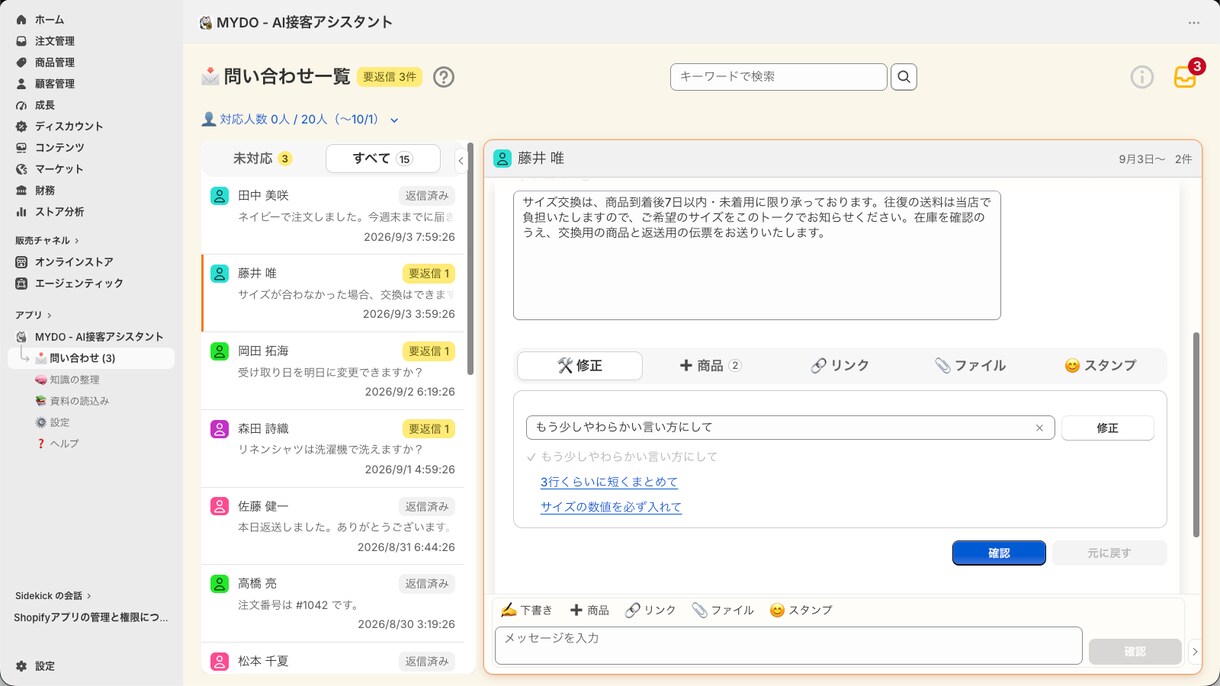
Task: Click 元に戻す button
Action: pyautogui.click(x=1109, y=553)
